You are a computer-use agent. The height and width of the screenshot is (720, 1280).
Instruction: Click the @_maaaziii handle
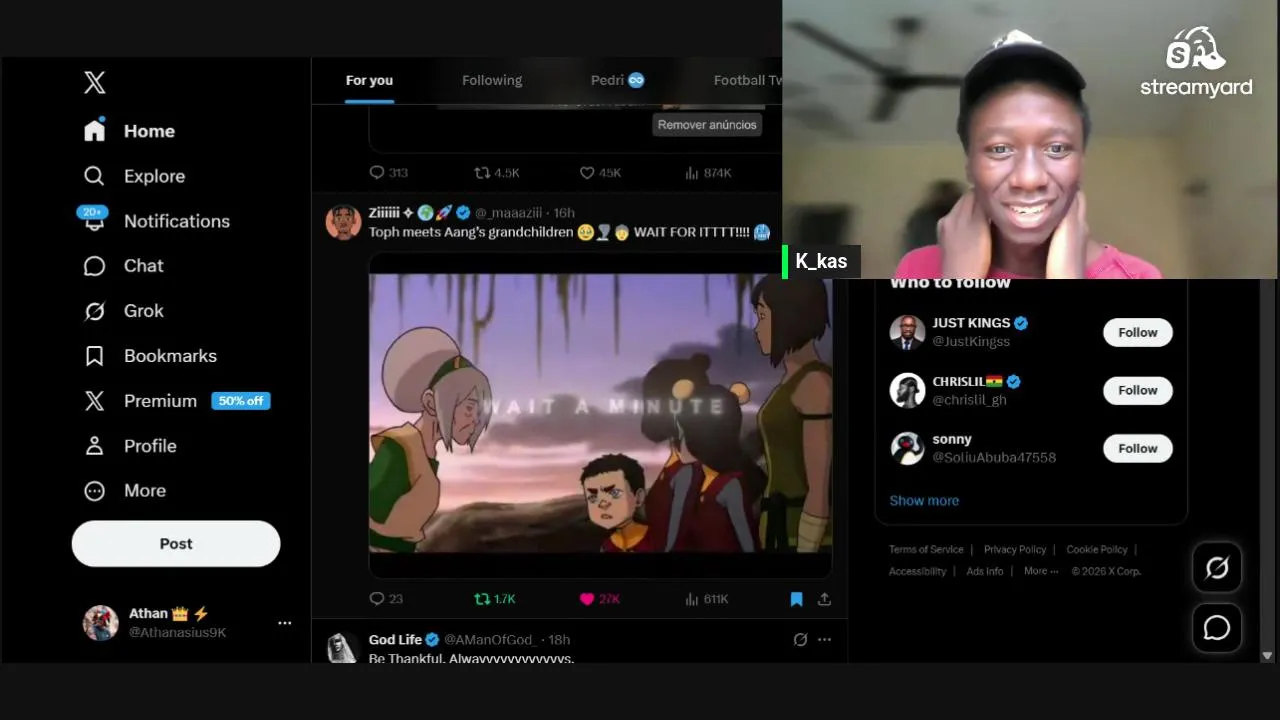[x=510, y=213]
